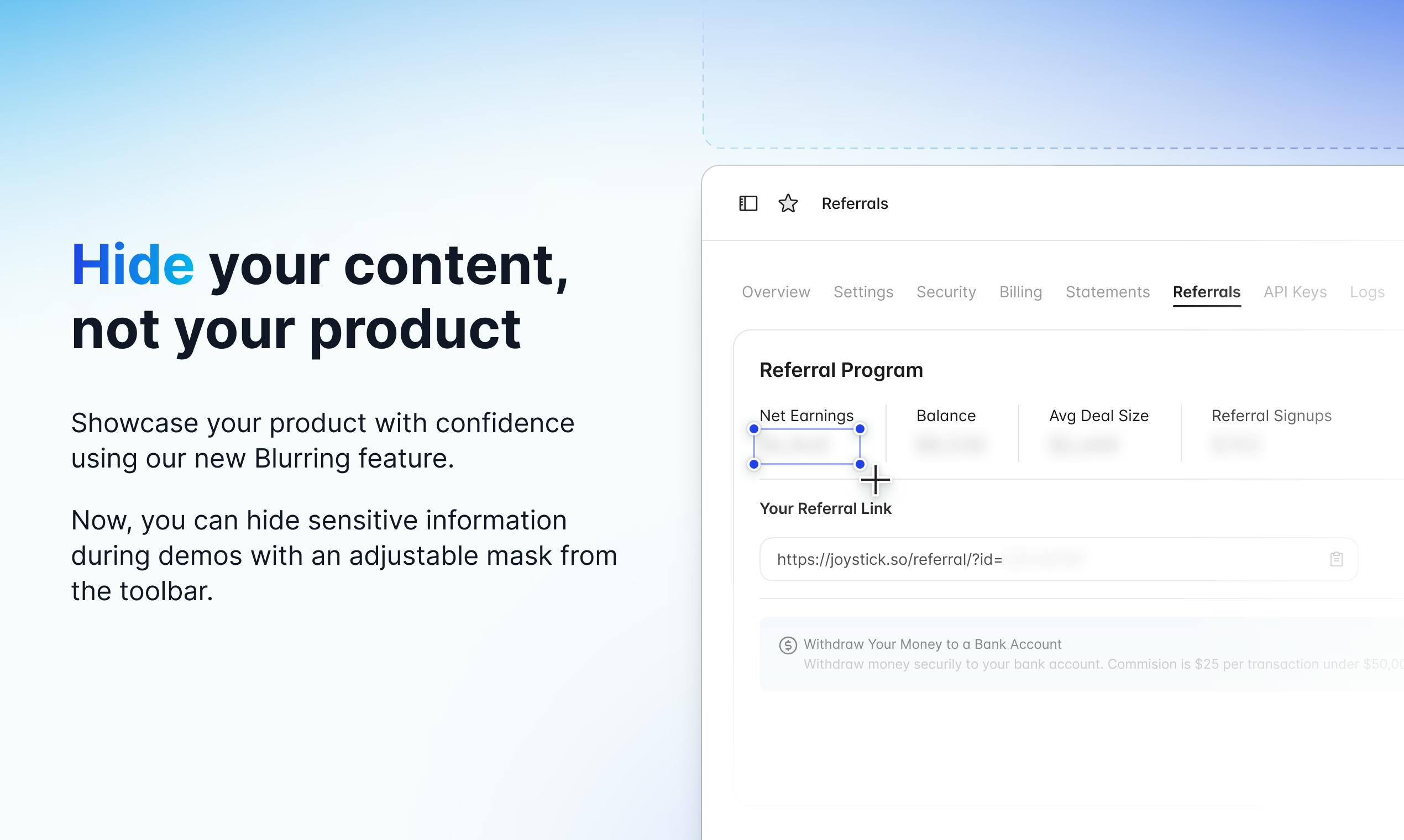Switch to the Settings tab
This screenshot has height=840, width=1404.
pos(863,292)
